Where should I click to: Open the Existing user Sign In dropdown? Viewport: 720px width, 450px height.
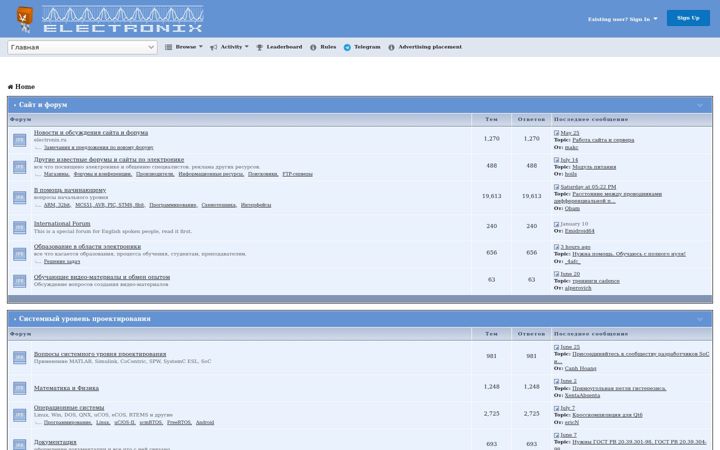coord(623,19)
